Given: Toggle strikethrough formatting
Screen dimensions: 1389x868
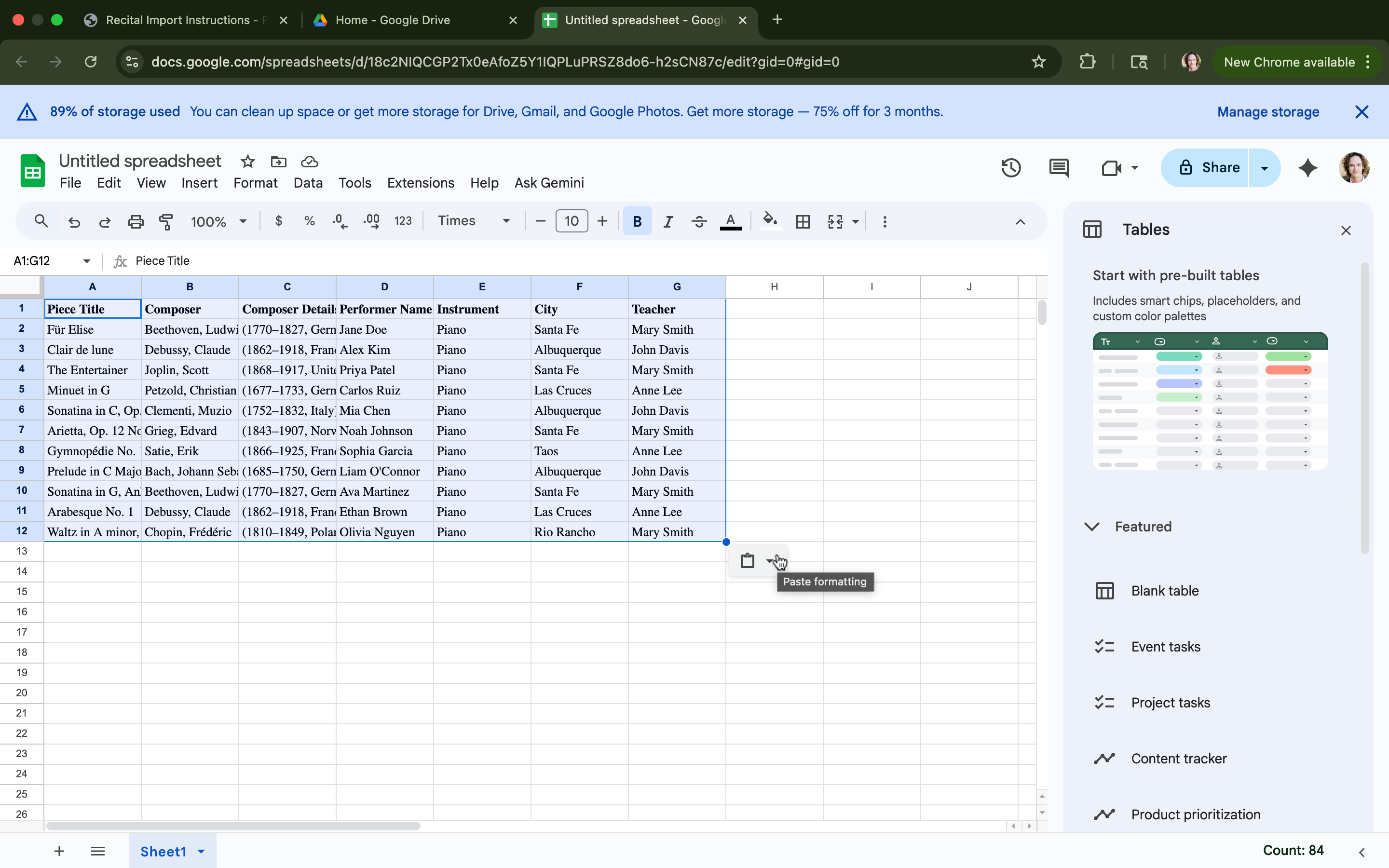Looking at the screenshot, I should pyautogui.click(x=698, y=222).
